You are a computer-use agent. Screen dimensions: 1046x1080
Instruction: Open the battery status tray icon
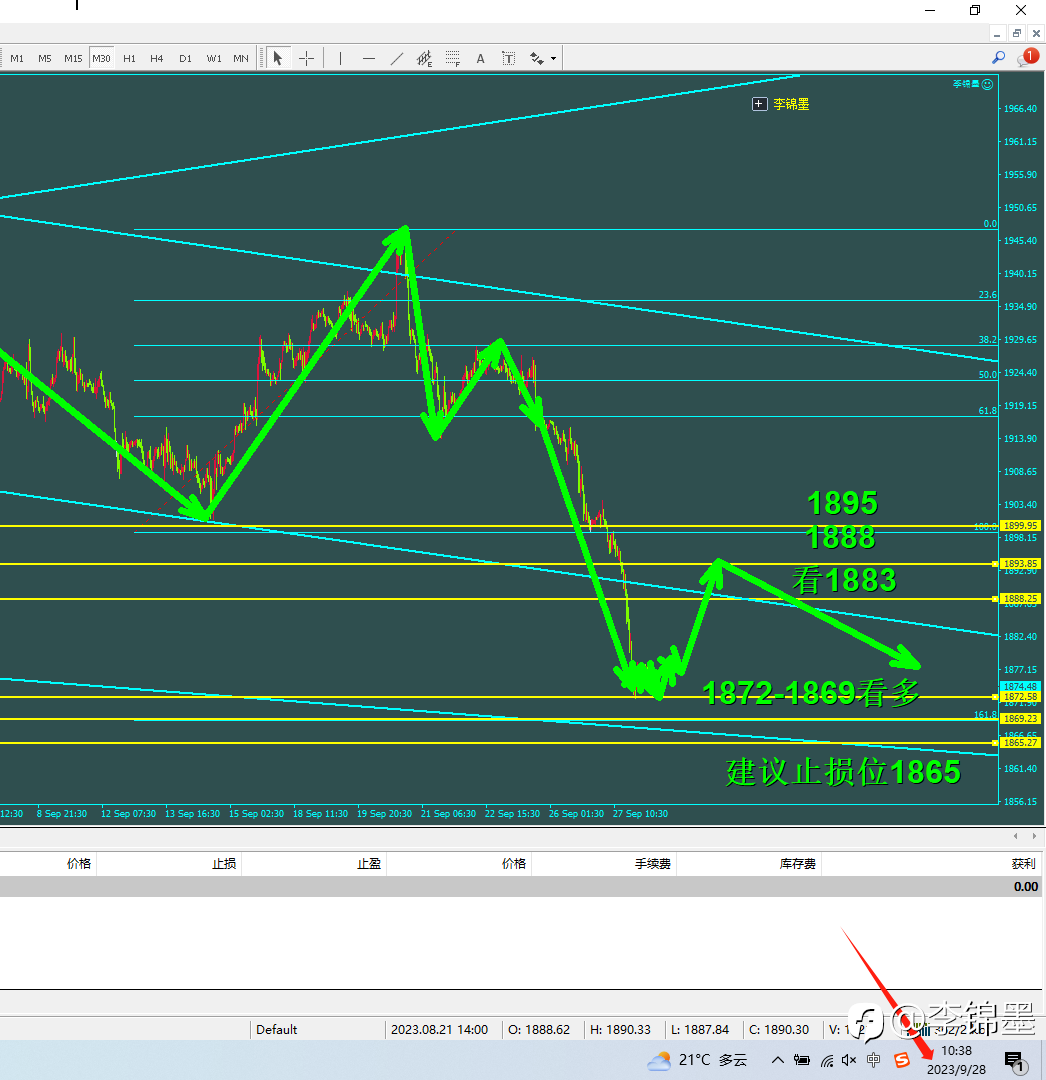click(x=802, y=1060)
